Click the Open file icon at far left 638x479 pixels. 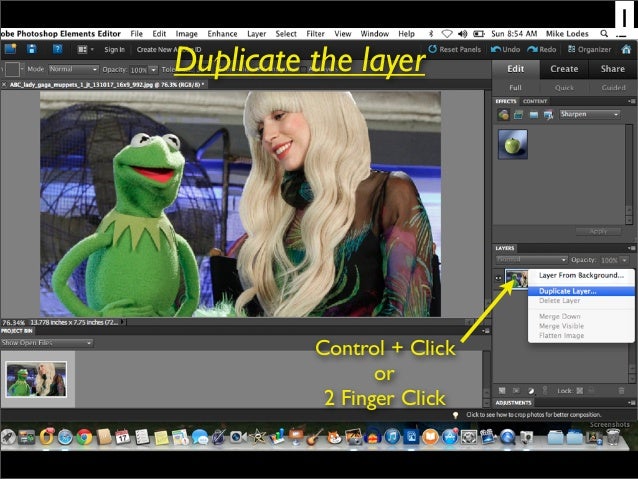pyautogui.click(x=9, y=49)
